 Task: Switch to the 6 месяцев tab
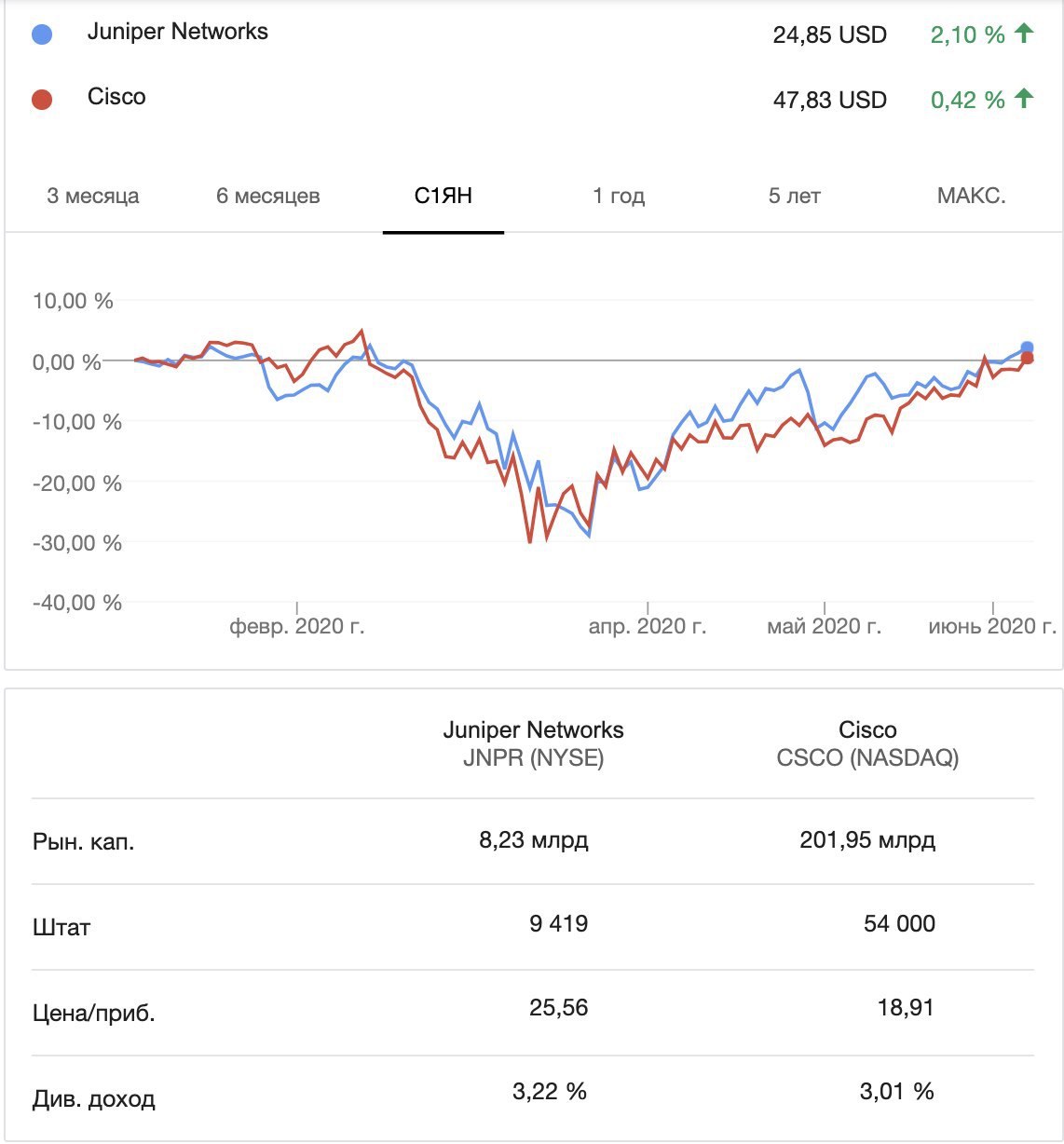tap(268, 196)
